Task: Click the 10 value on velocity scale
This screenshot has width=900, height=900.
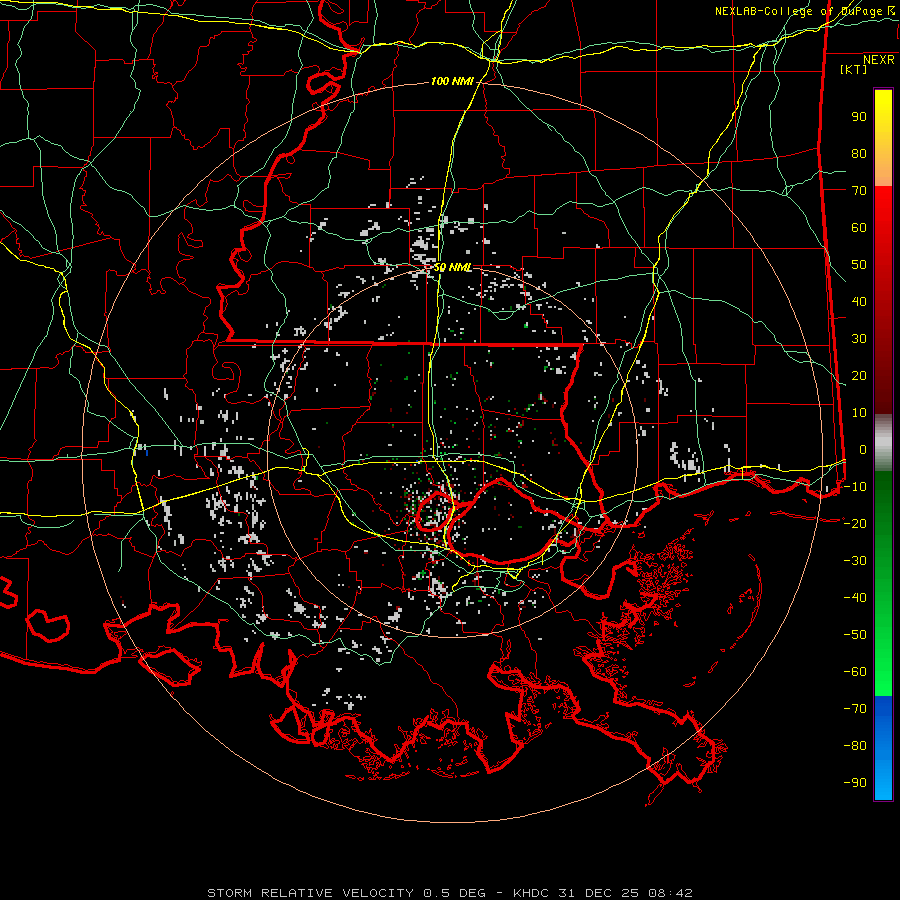Action: tap(859, 413)
